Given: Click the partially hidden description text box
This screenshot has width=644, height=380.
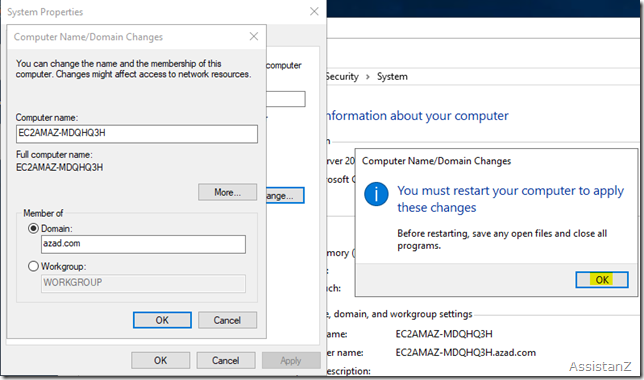Looking at the screenshot, I should (285, 99).
